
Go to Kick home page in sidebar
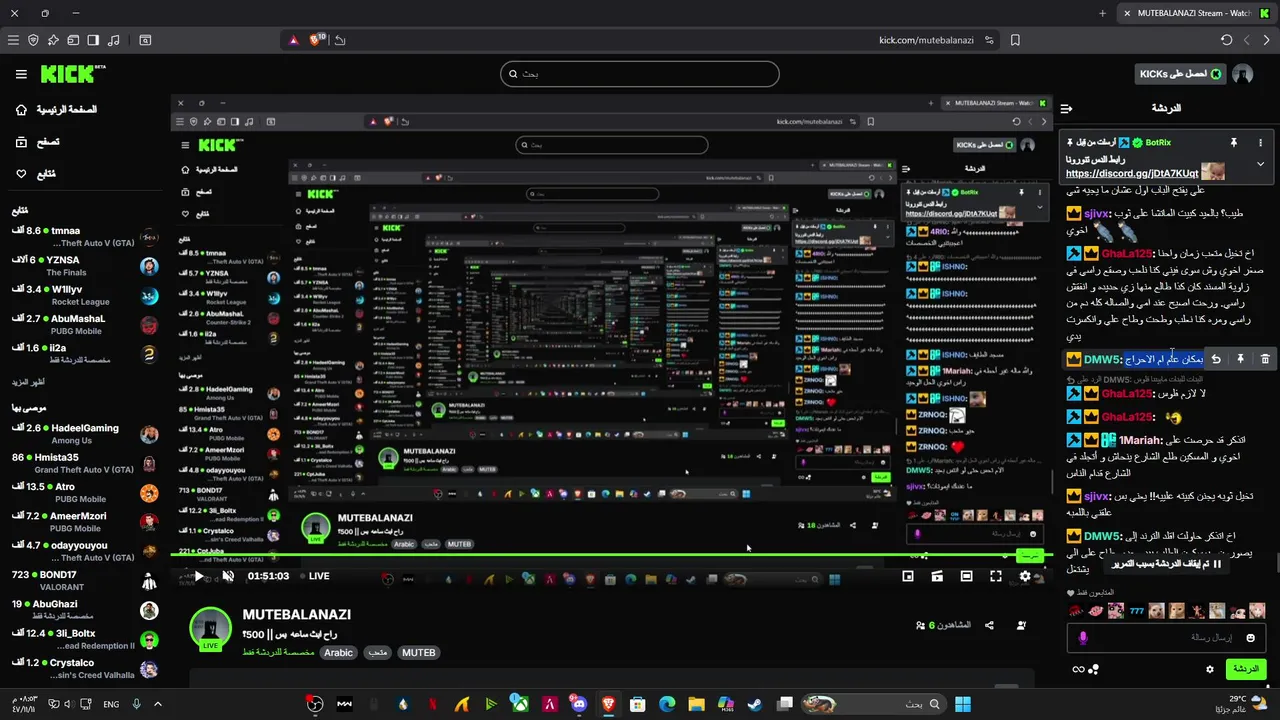point(55,109)
